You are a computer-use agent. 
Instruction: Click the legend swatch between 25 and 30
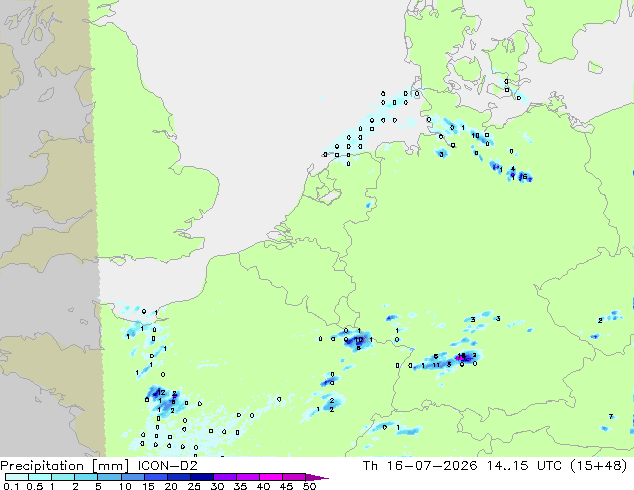point(202,477)
